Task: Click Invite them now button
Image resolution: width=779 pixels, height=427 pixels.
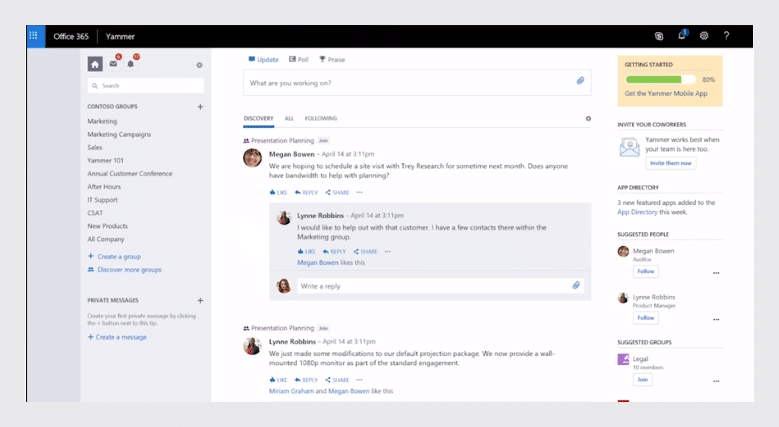Action: [671, 163]
